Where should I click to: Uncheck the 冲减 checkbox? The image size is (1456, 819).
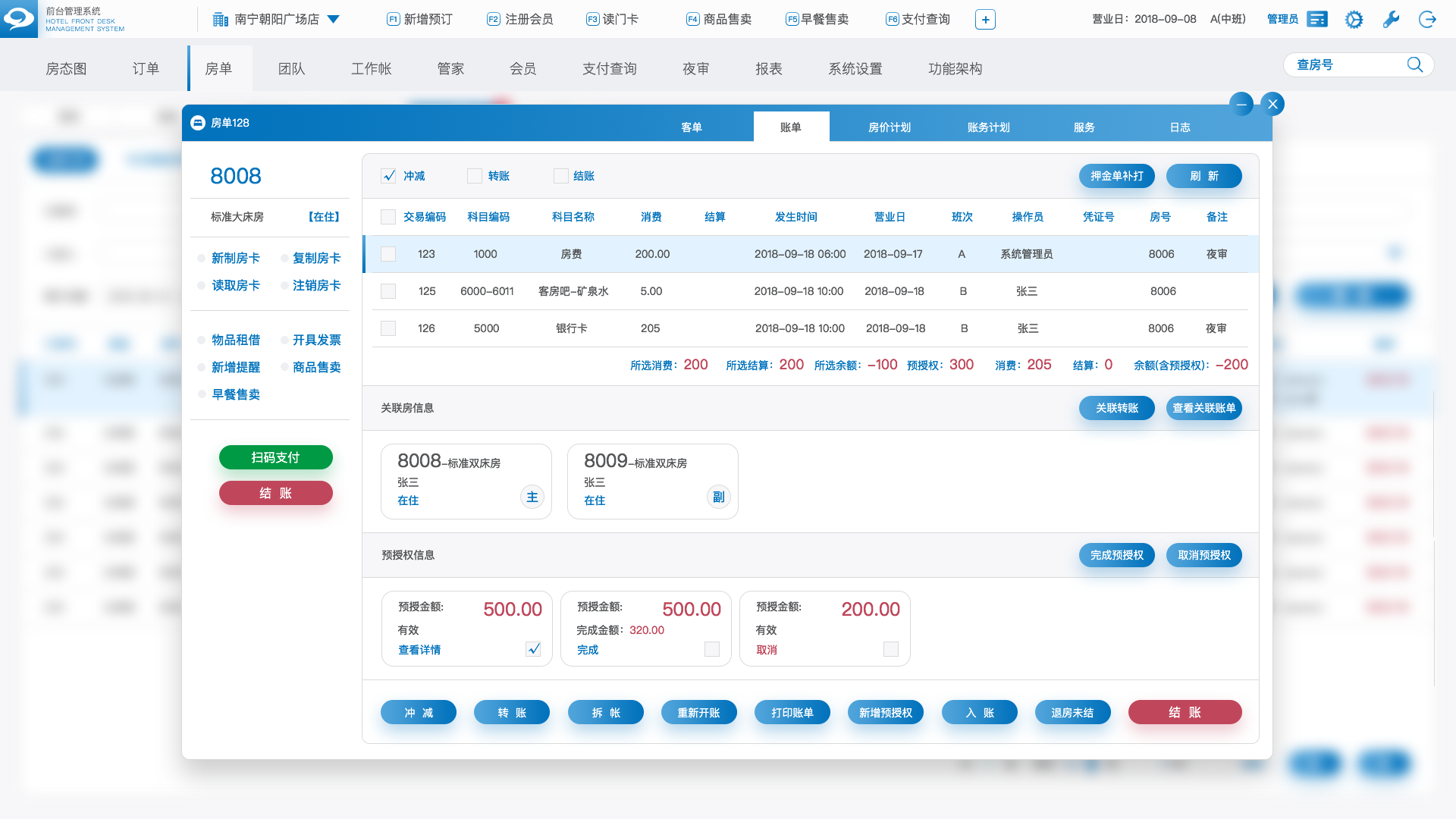tap(389, 176)
